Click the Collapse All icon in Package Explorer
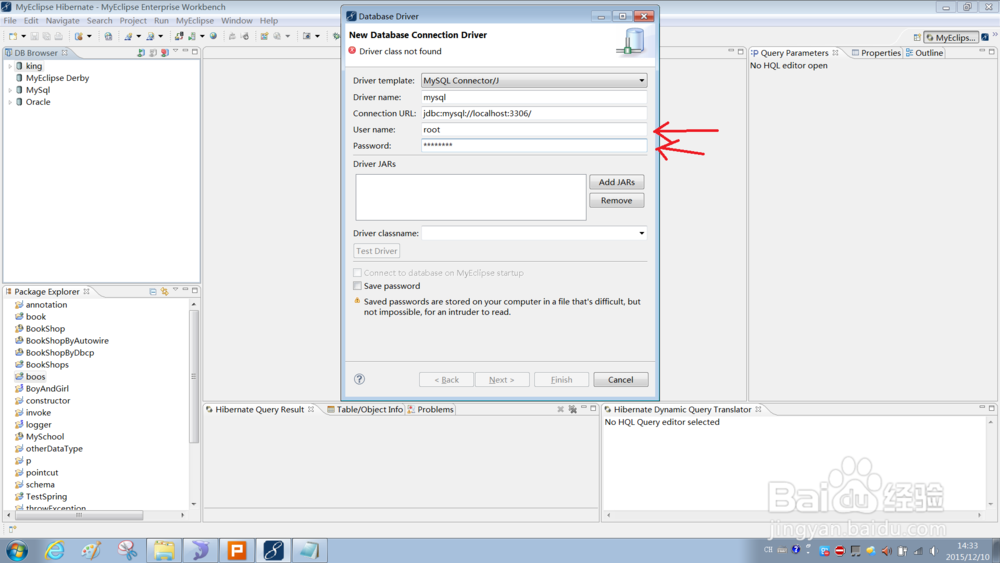 tap(153, 291)
